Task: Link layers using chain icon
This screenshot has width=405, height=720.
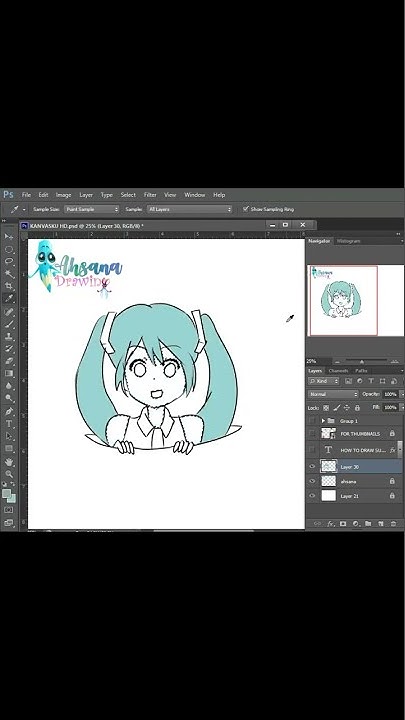Action: pyautogui.click(x=317, y=523)
